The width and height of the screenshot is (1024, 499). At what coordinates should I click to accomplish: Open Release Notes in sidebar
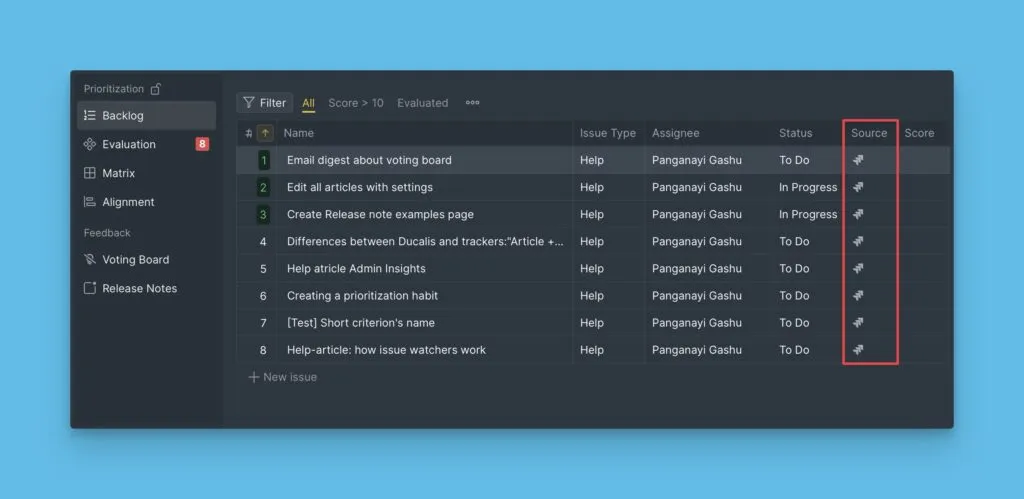click(139, 289)
